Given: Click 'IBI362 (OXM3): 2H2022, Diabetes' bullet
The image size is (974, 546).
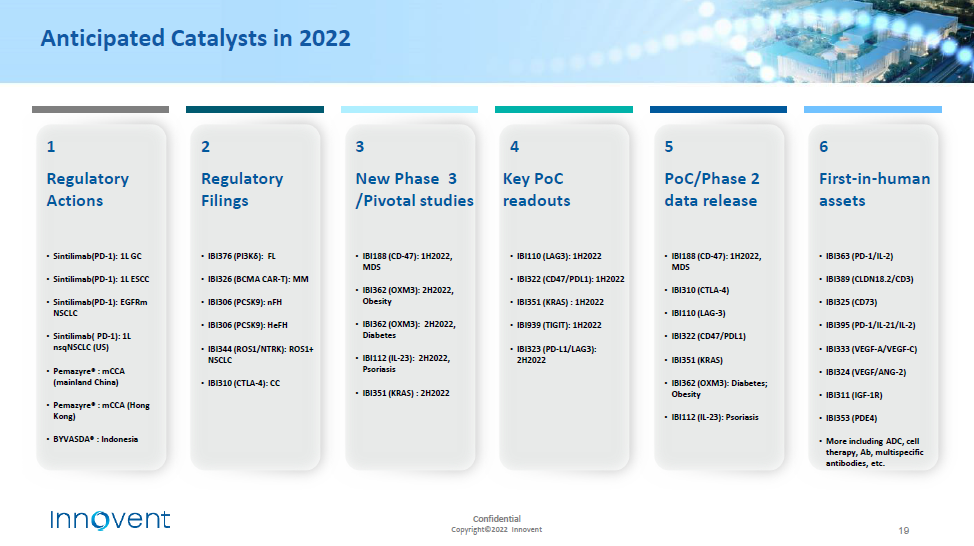Looking at the screenshot, I should click(409, 330).
